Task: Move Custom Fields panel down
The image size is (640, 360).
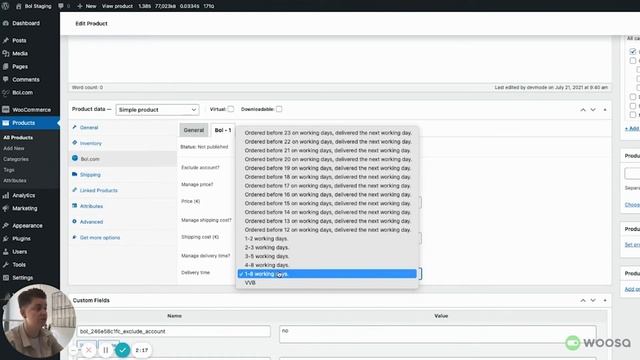Action: (593, 300)
